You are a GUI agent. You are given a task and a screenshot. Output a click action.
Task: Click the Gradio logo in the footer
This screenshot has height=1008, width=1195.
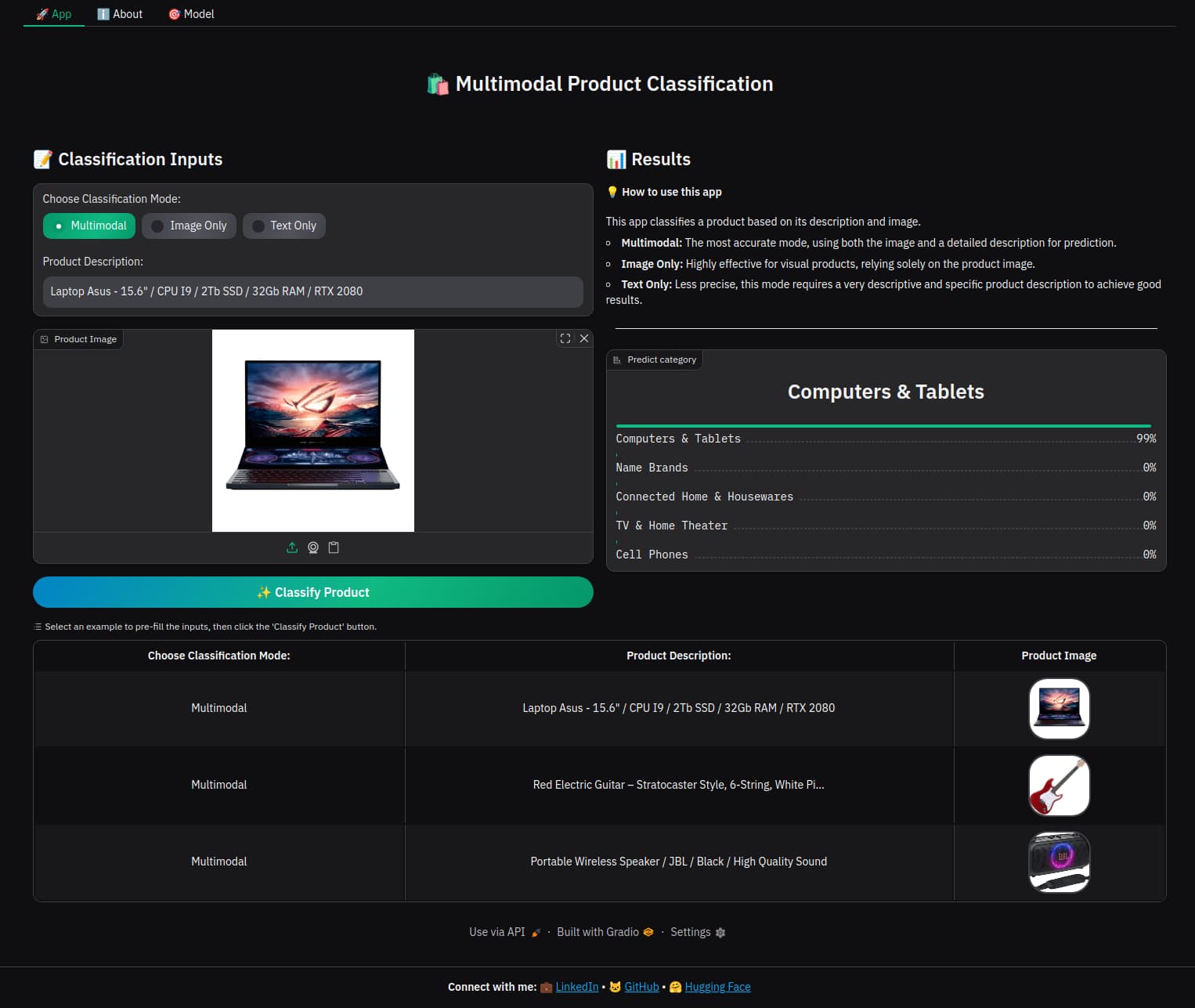coord(648,931)
